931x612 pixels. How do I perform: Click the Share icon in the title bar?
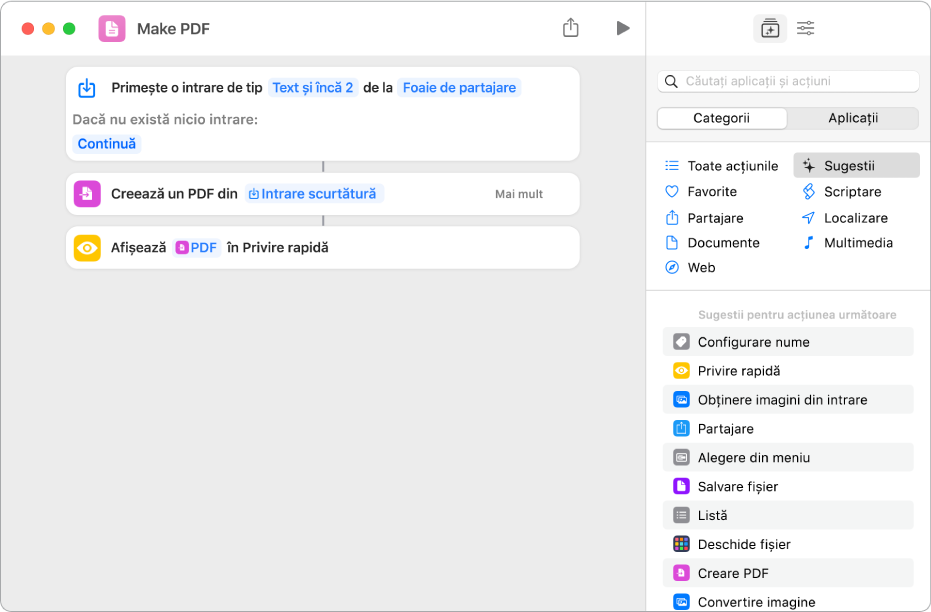(x=571, y=28)
